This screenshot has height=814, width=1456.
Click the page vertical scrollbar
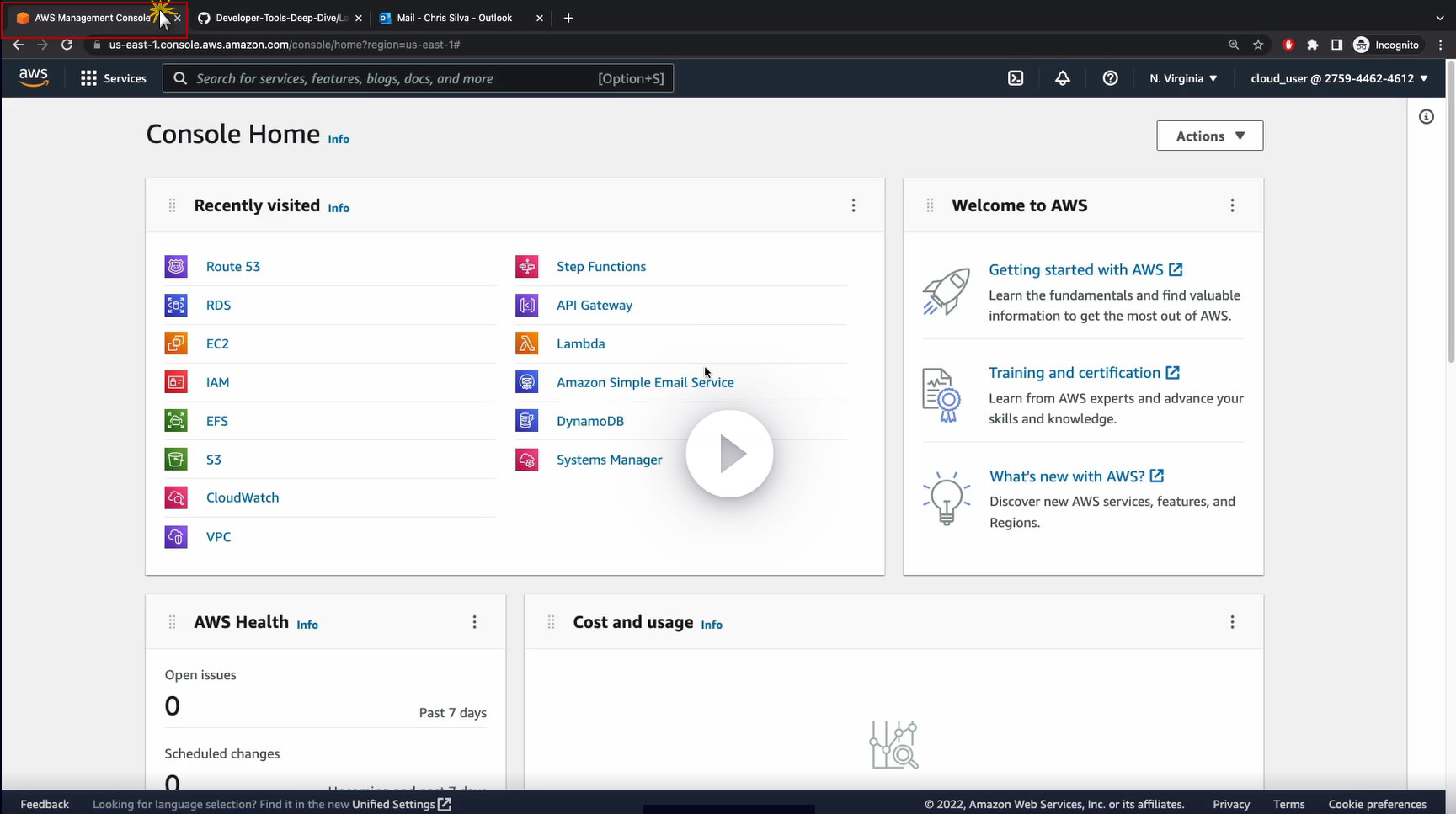(1451, 210)
